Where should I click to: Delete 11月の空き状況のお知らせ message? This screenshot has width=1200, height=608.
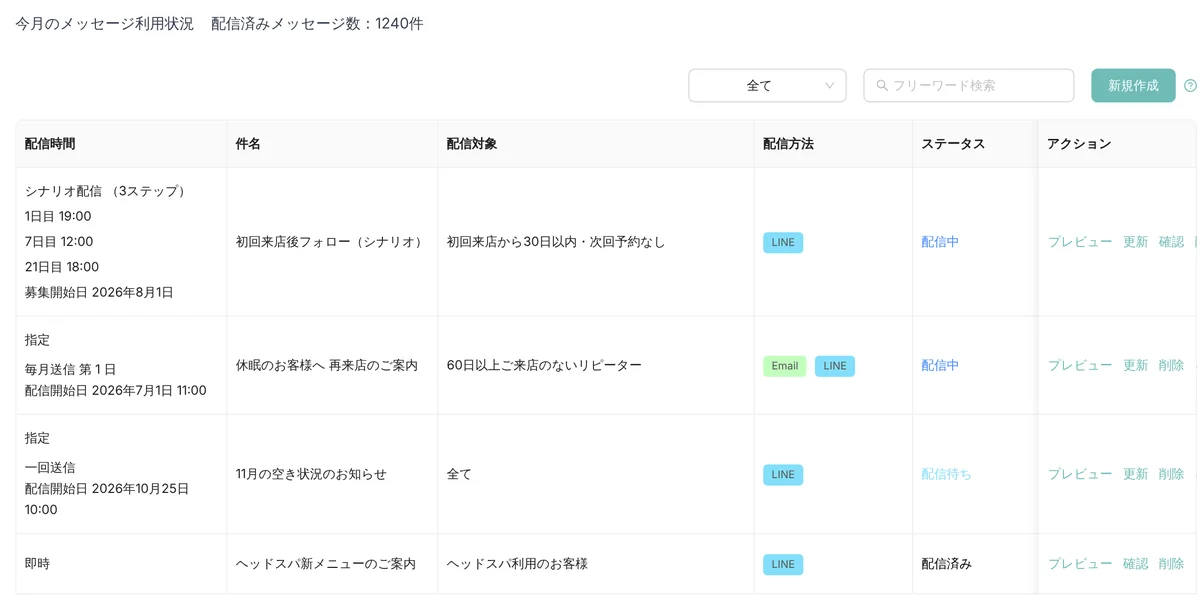pos(1171,474)
